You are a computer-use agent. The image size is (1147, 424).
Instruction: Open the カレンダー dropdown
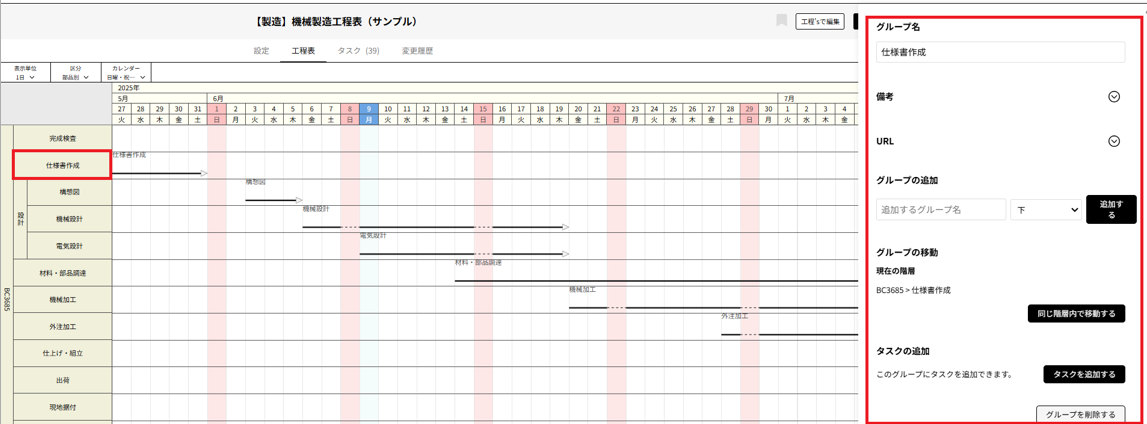127,73
